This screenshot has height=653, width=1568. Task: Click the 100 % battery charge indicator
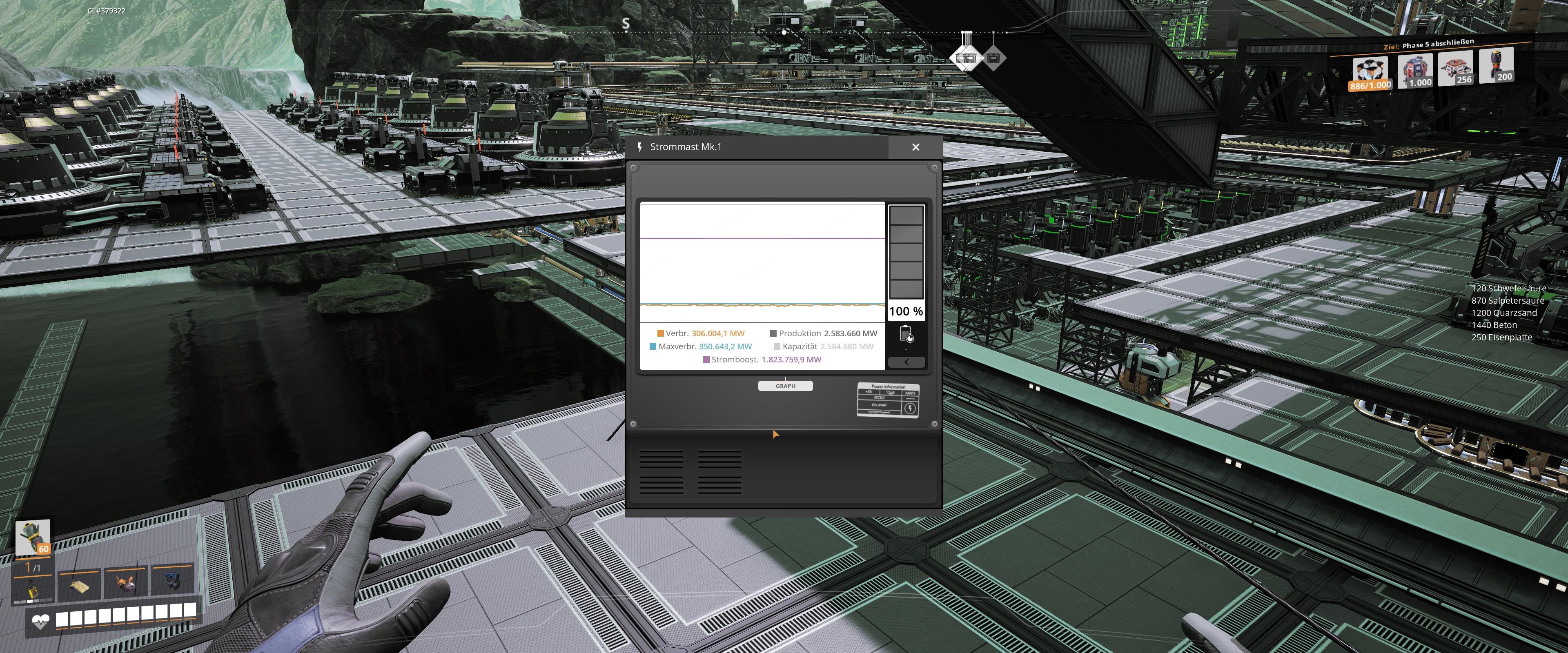pyautogui.click(x=906, y=311)
